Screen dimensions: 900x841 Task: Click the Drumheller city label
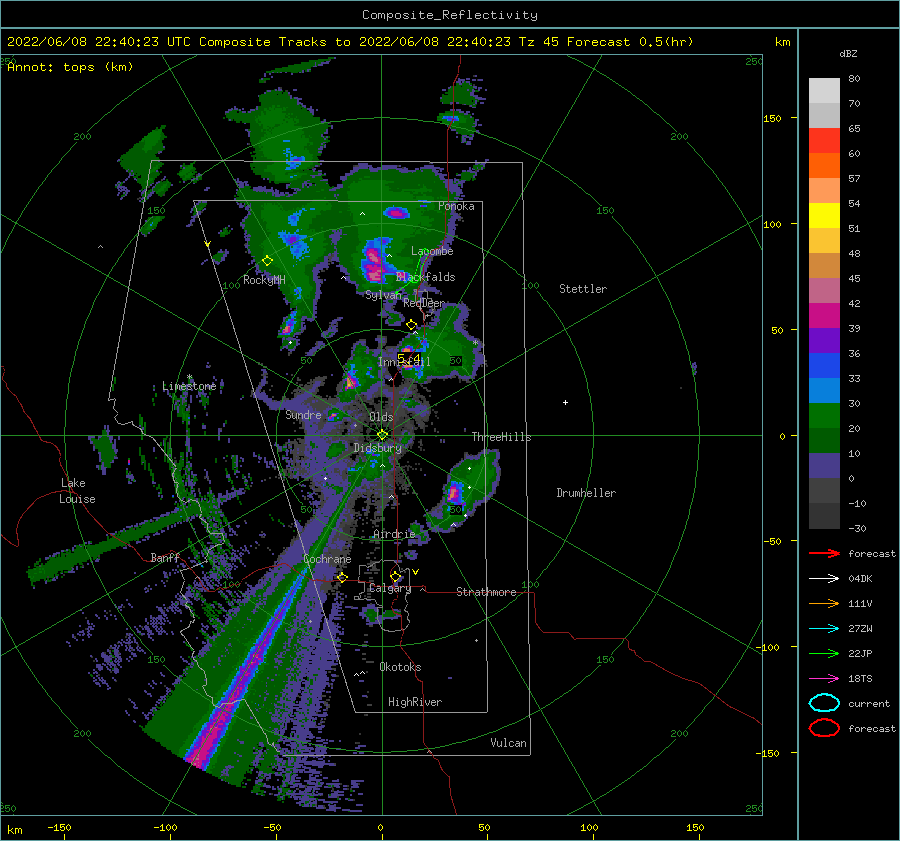point(586,493)
